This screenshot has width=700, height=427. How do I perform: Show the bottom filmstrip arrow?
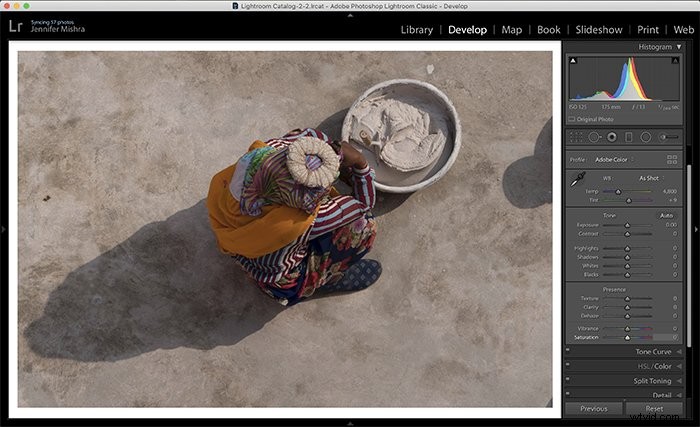coord(350,423)
